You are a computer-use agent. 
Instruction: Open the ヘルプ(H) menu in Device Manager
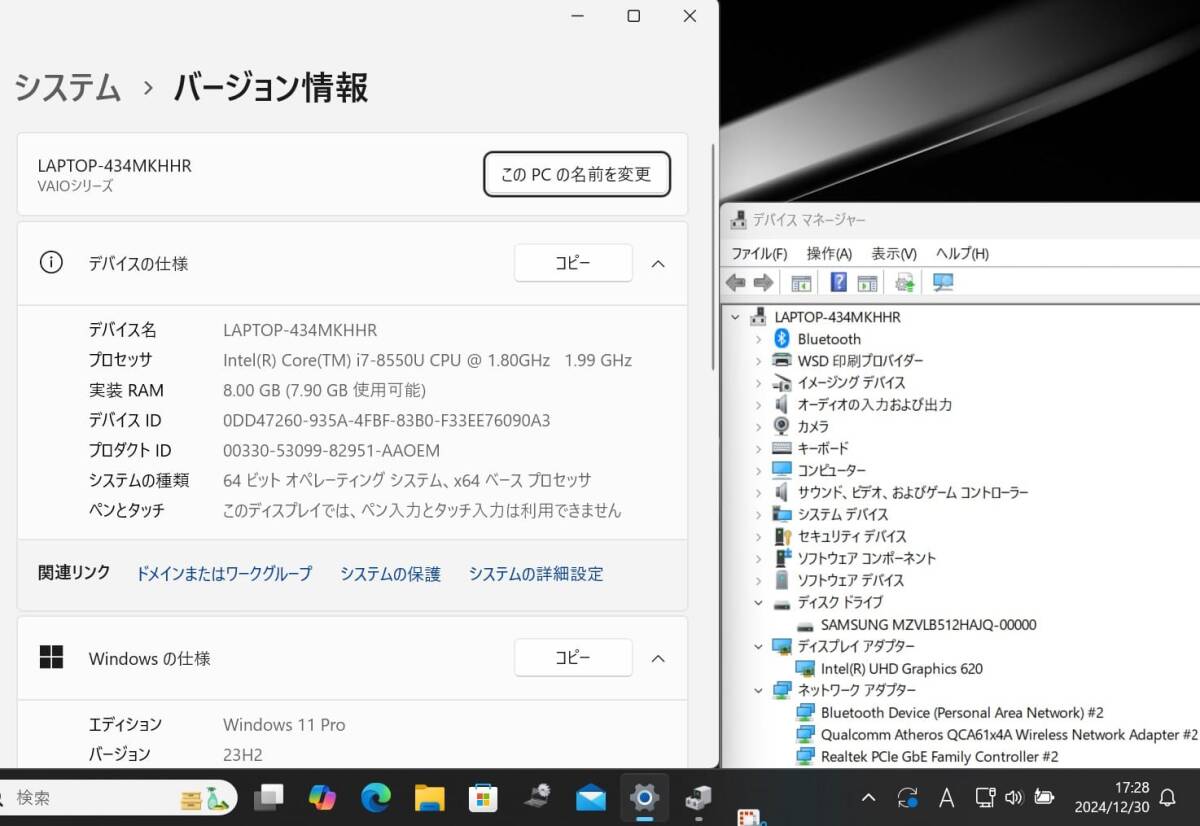tap(962, 254)
